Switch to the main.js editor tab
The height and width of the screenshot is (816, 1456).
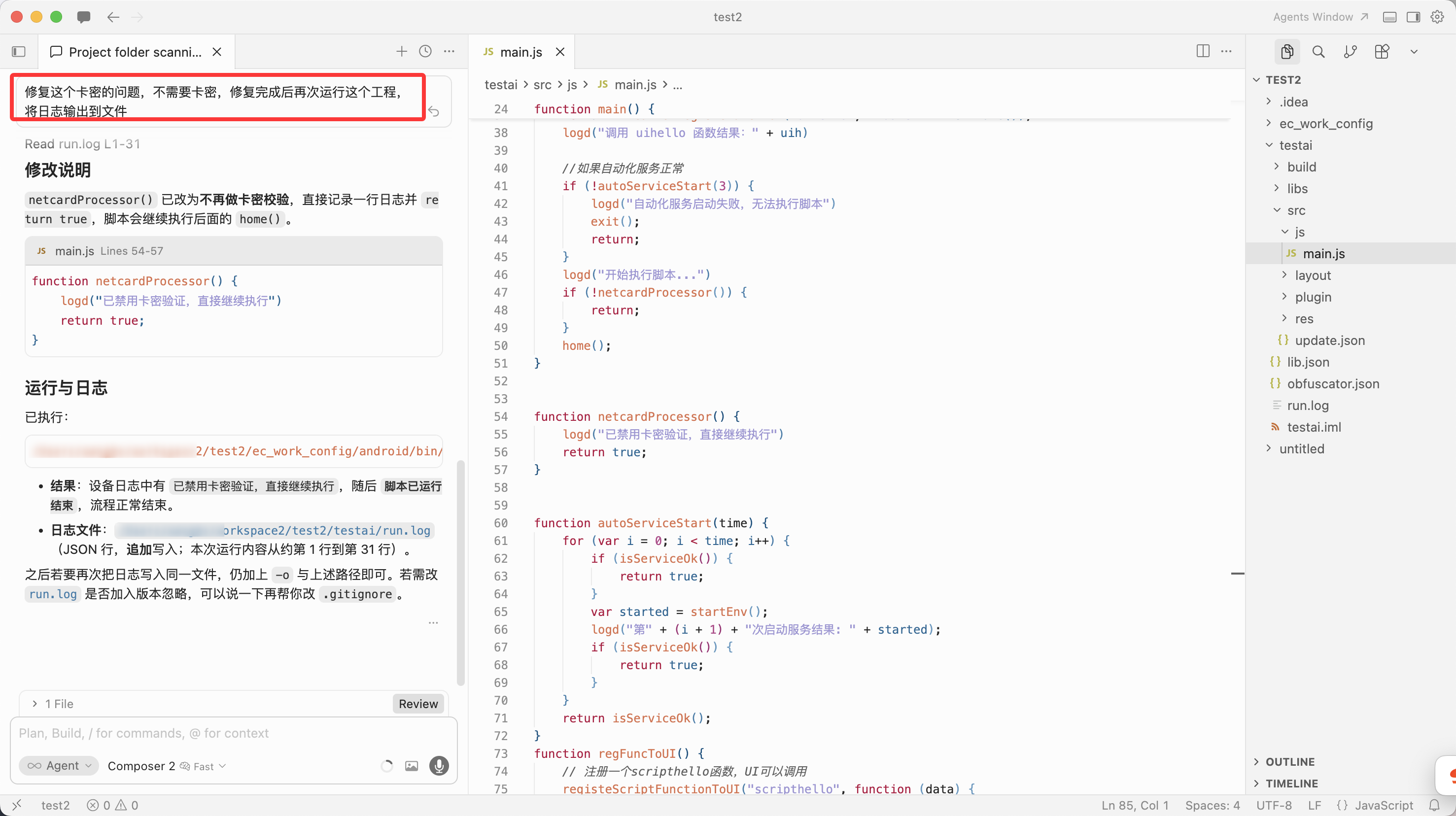[520, 52]
